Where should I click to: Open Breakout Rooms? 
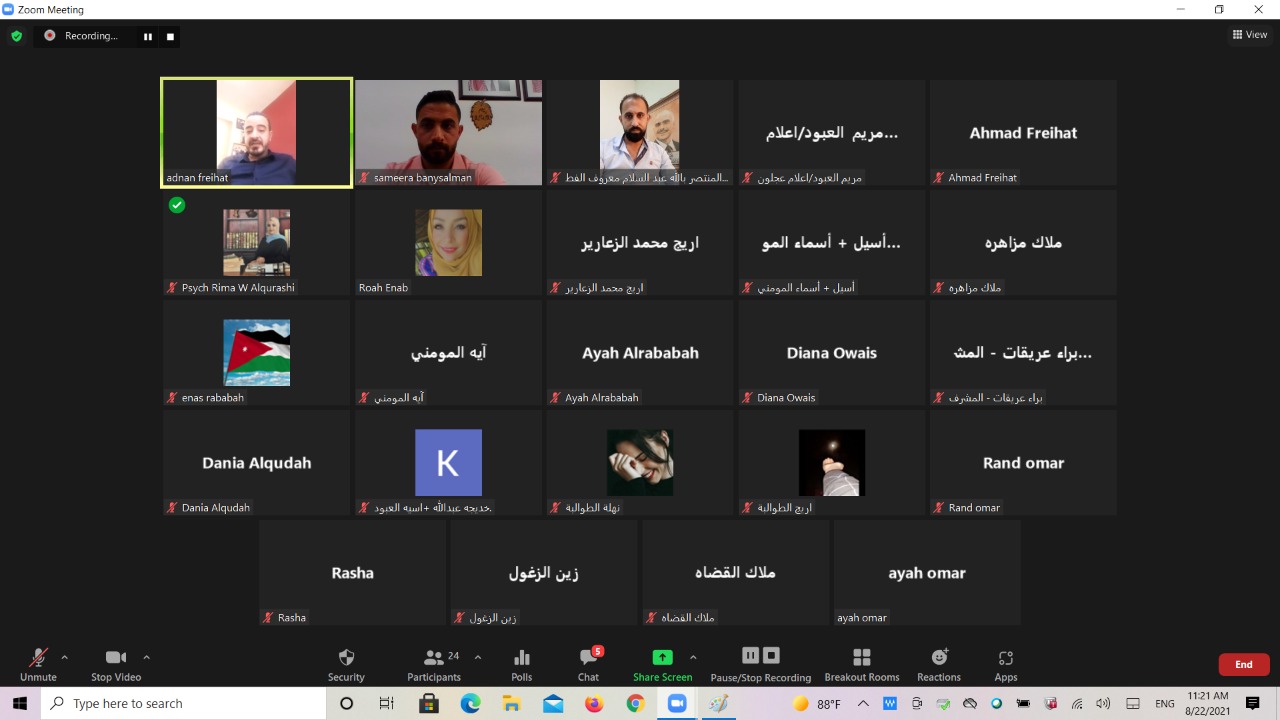(x=861, y=664)
